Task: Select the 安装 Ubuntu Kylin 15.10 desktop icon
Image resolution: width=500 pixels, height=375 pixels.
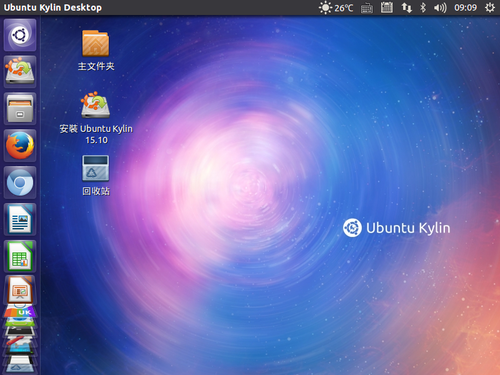Action: pyautogui.click(x=96, y=118)
